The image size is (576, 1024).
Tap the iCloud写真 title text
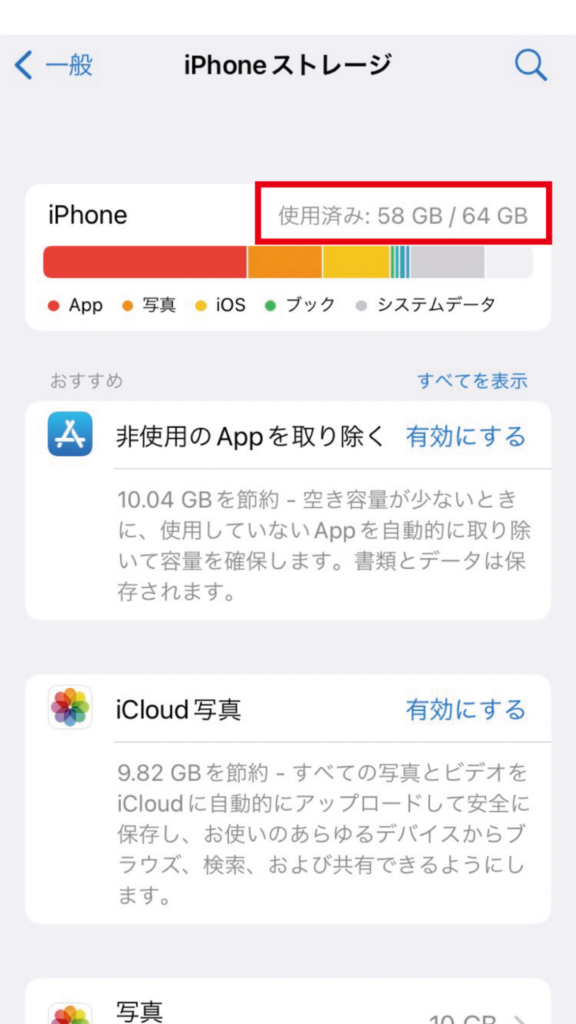(179, 710)
